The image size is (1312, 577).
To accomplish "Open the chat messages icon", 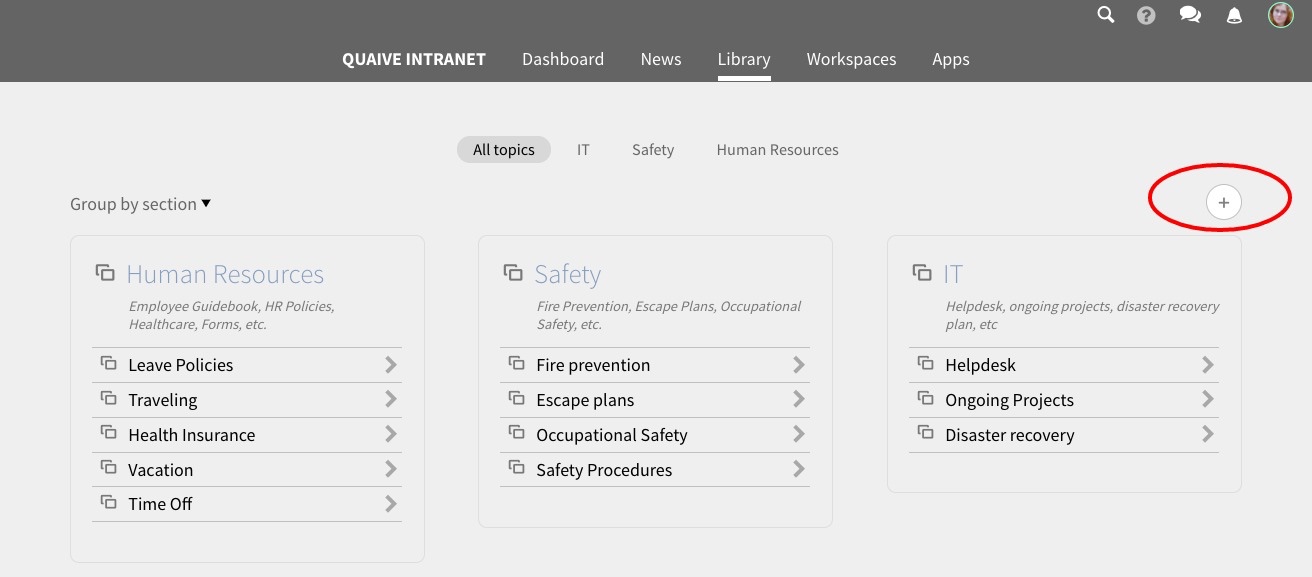I will pyautogui.click(x=1190, y=15).
